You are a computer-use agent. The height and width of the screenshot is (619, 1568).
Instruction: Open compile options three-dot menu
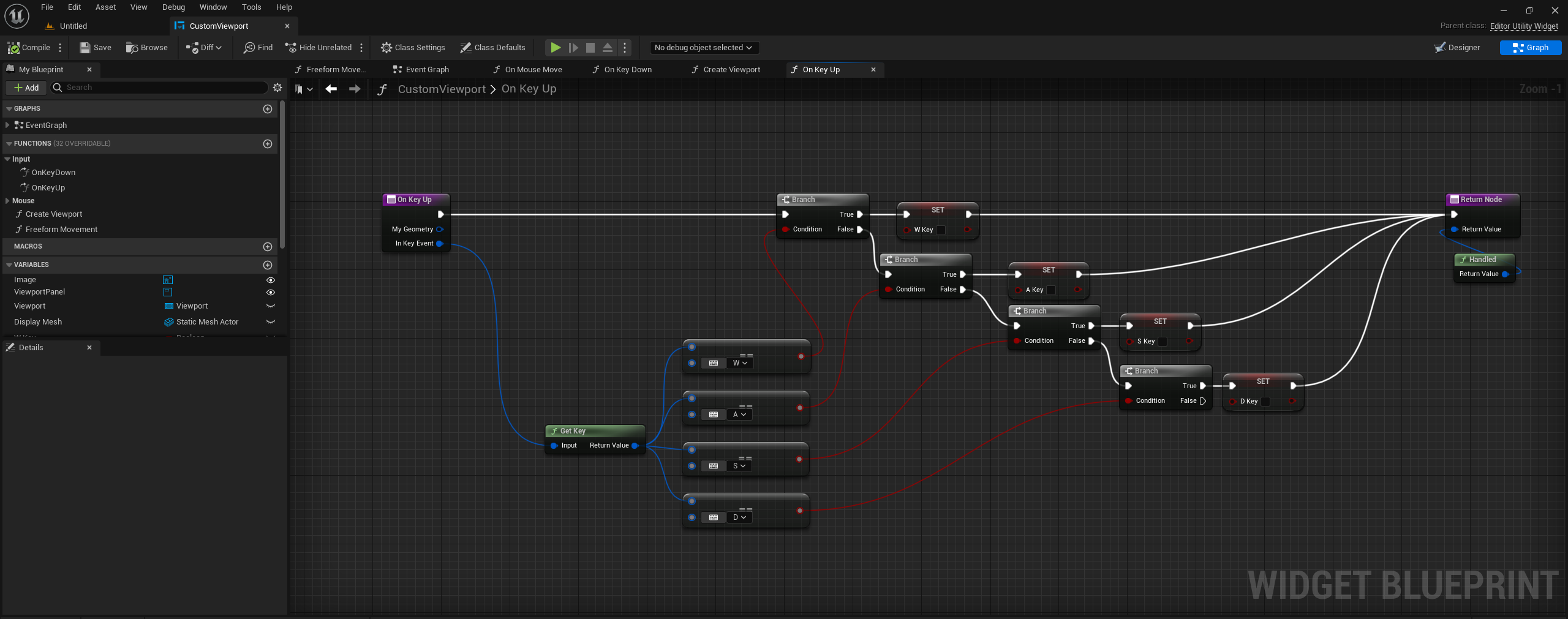coord(60,48)
